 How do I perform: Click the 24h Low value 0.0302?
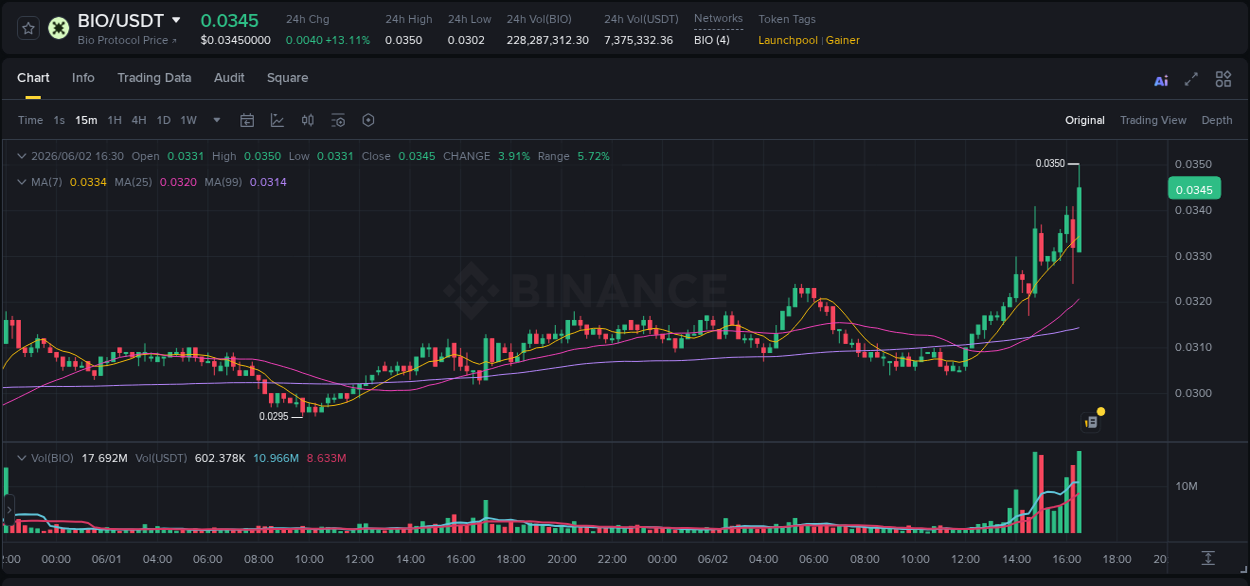466,40
